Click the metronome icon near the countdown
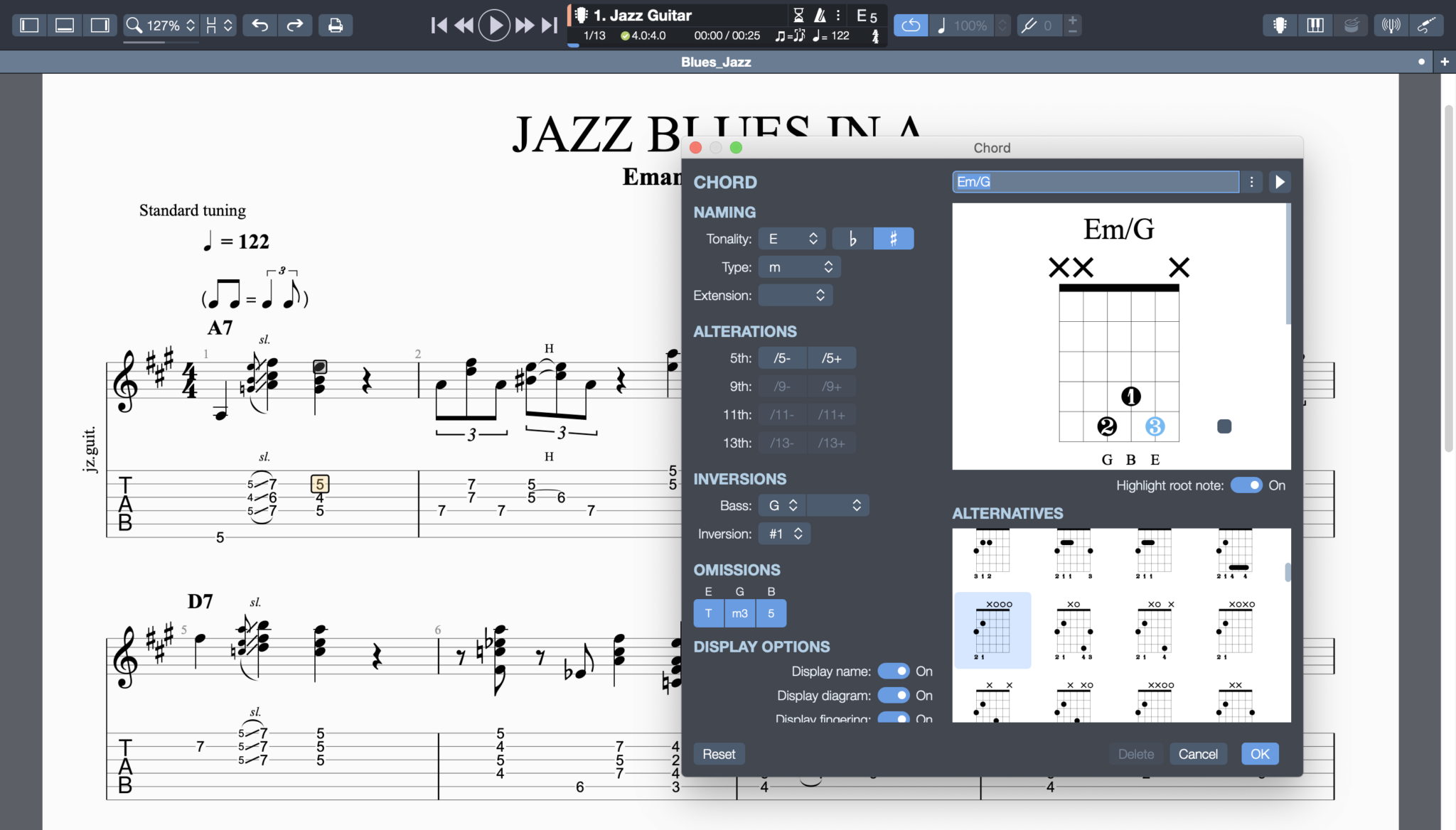This screenshot has width=1456, height=830. pos(819,14)
